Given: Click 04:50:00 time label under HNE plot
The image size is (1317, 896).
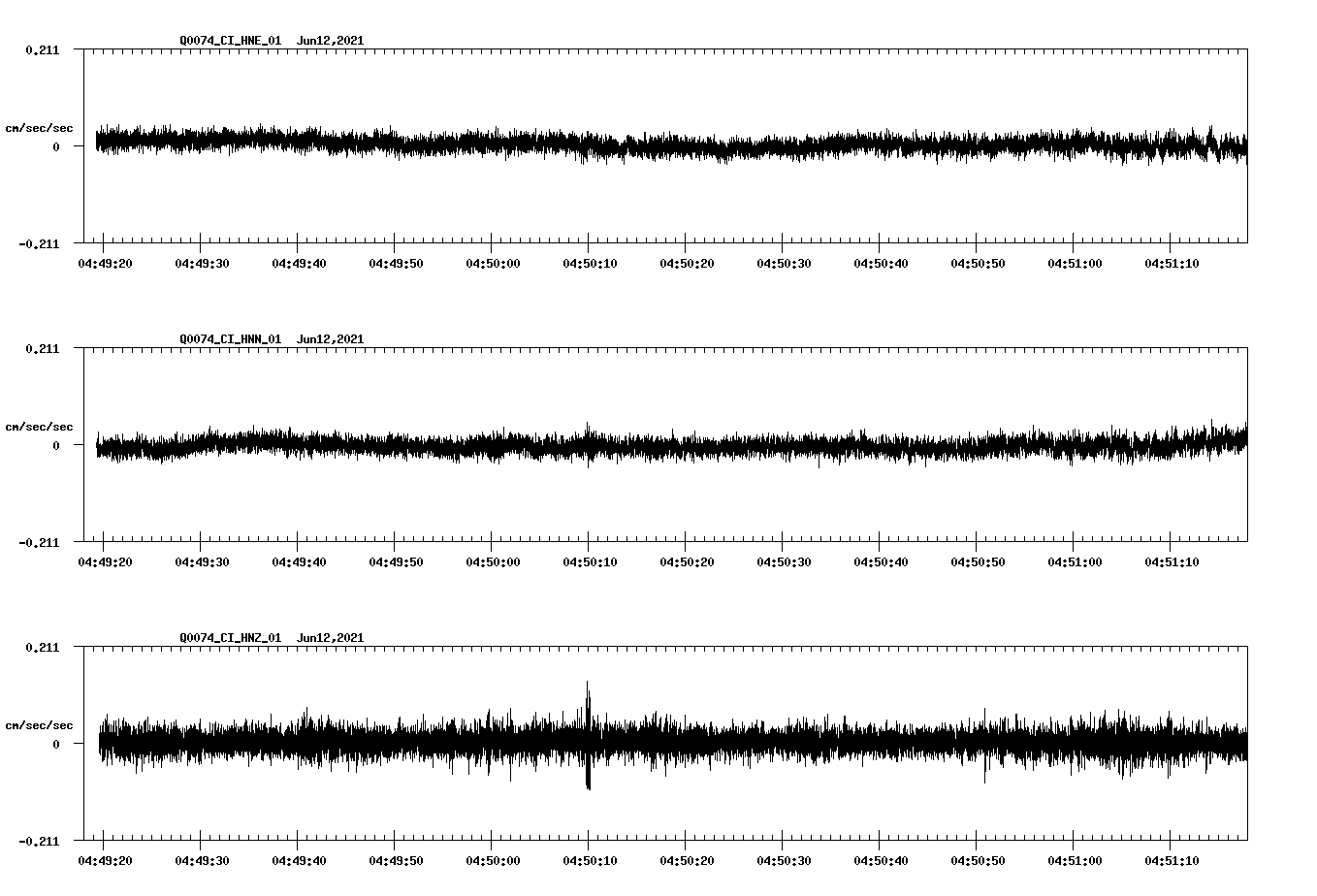Looking at the screenshot, I should click(x=493, y=264).
